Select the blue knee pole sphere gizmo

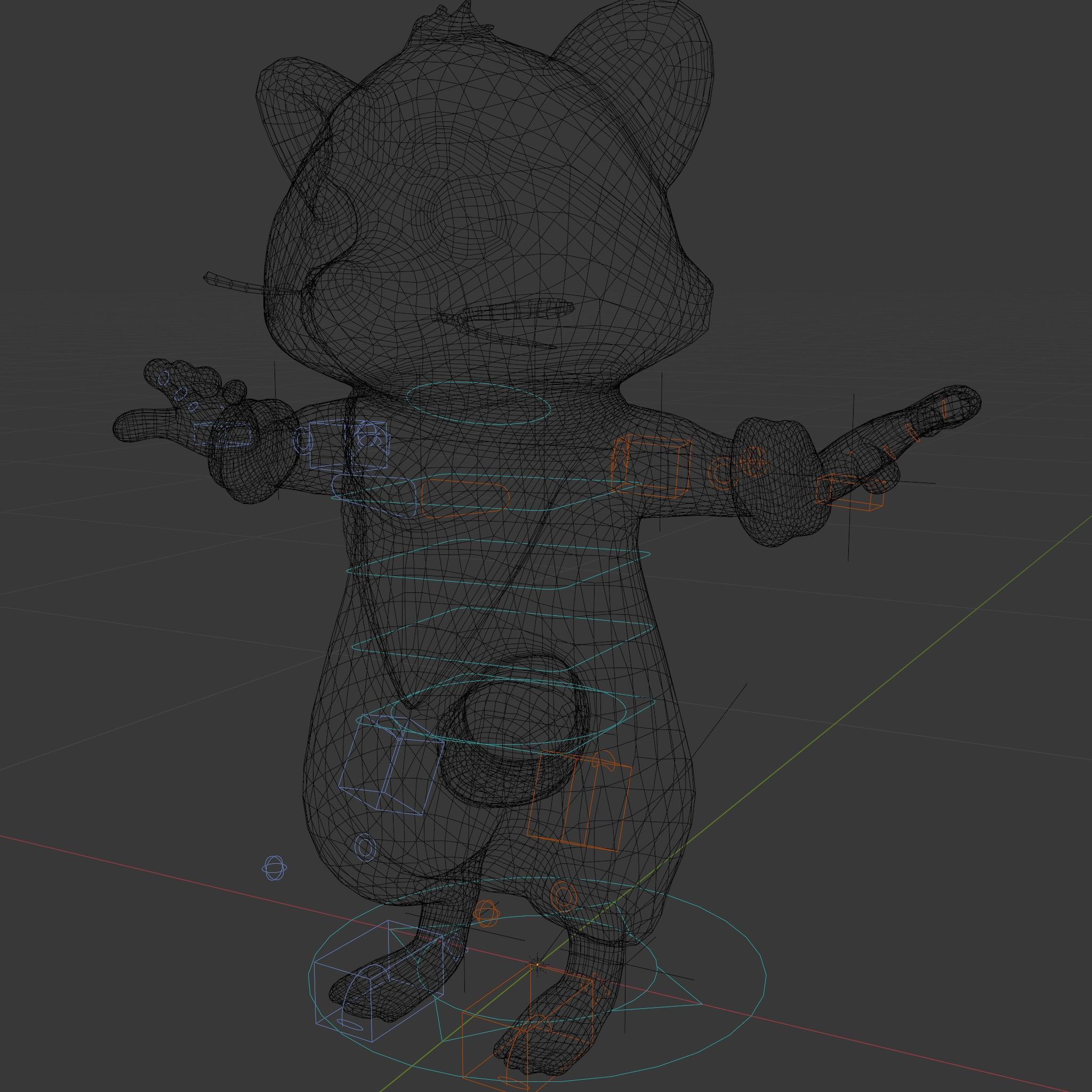point(275,868)
